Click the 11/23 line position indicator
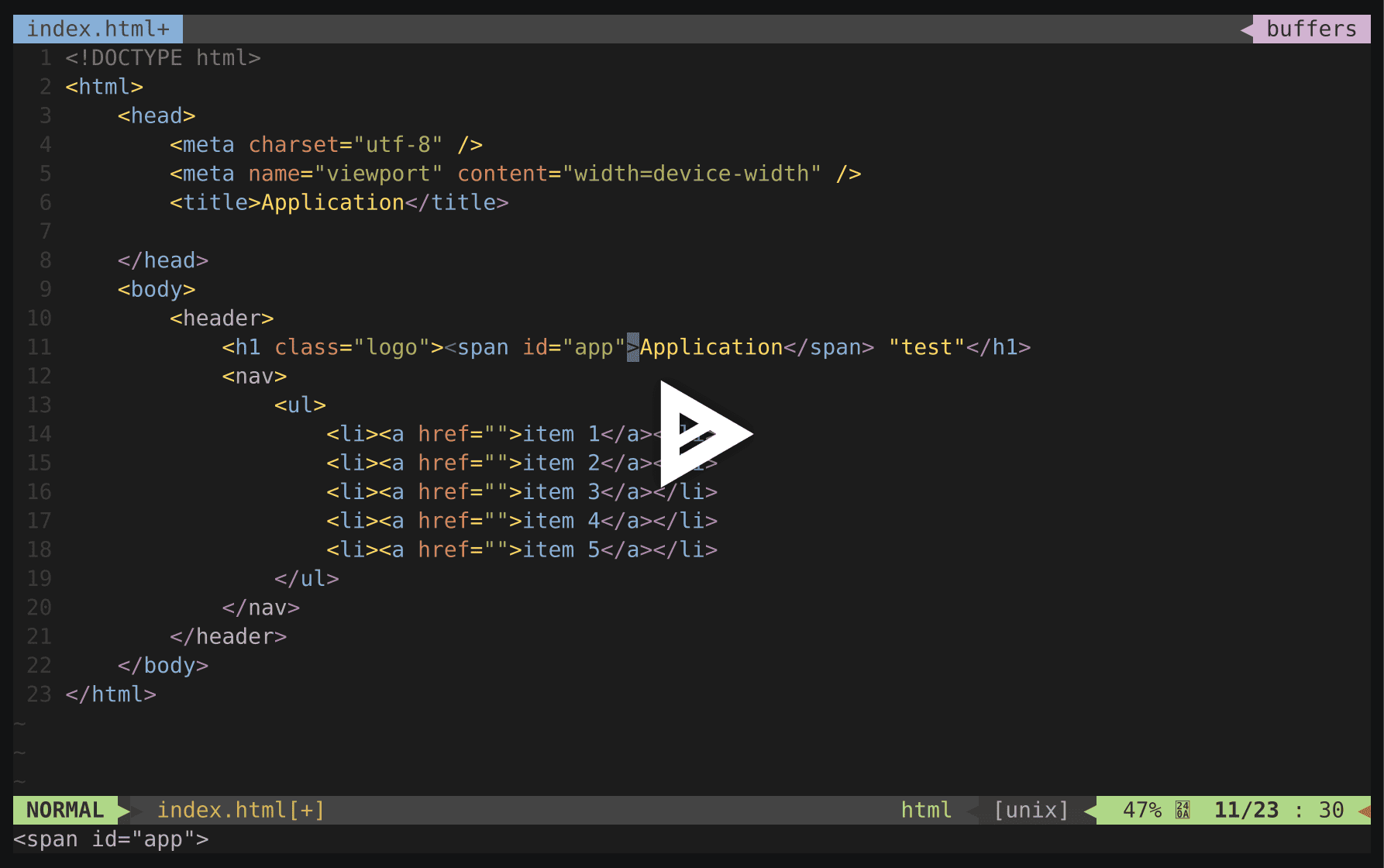Image resolution: width=1384 pixels, height=868 pixels. 1246,810
